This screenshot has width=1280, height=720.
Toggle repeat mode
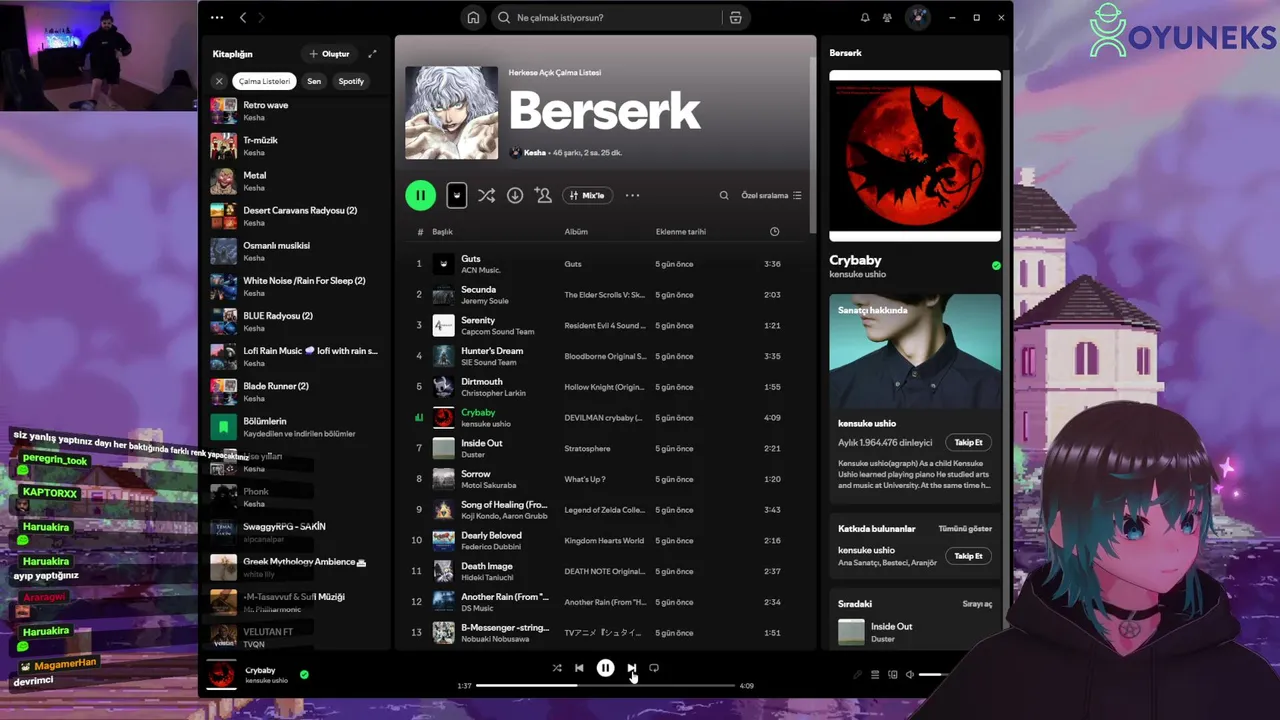tap(654, 668)
